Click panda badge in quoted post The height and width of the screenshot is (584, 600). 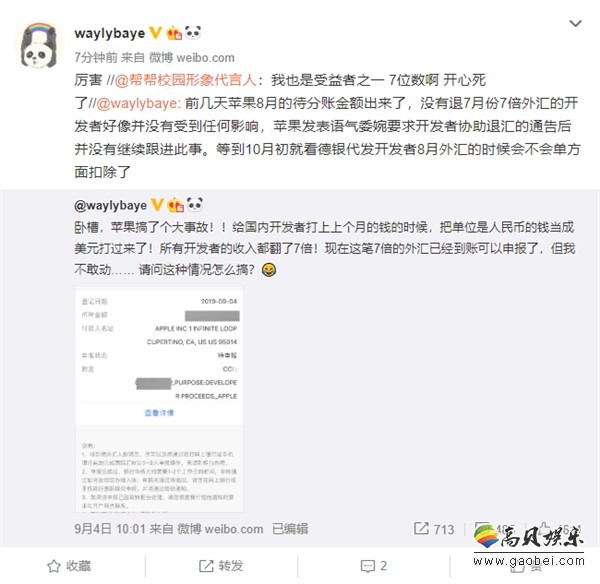pyautogui.click(x=195, y=205)
